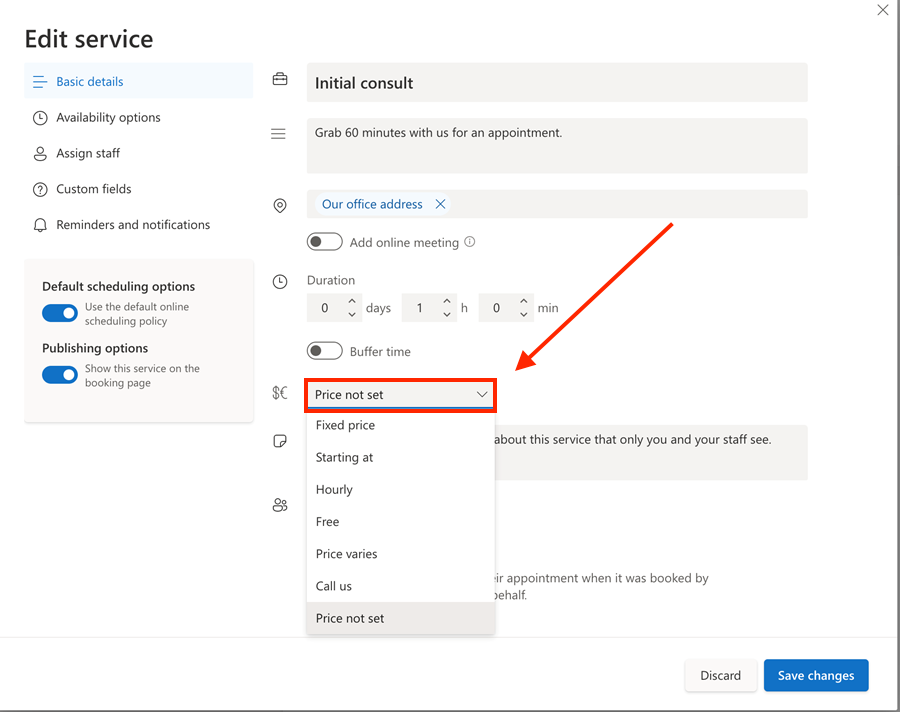Screen dimensions: 900x712
Task: Open the Basic details tab
Action: click(x=138, y=82)
